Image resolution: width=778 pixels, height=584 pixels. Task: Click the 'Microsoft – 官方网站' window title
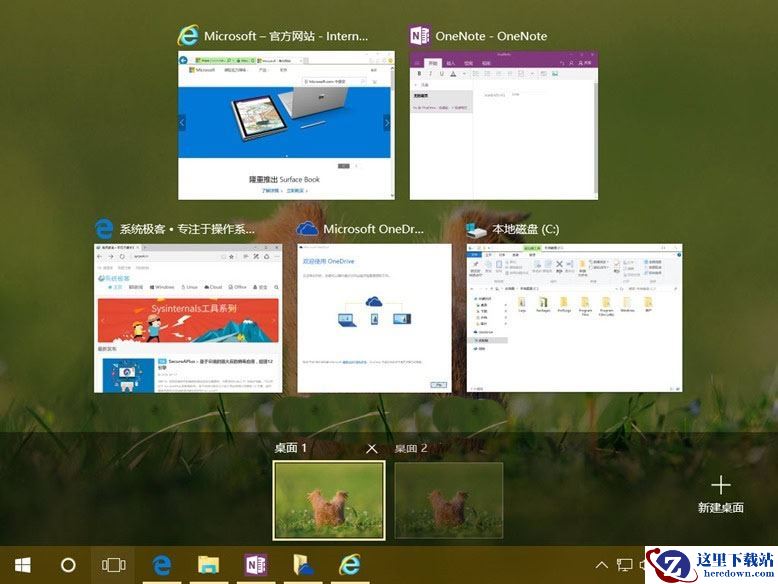tap(286, 36)
